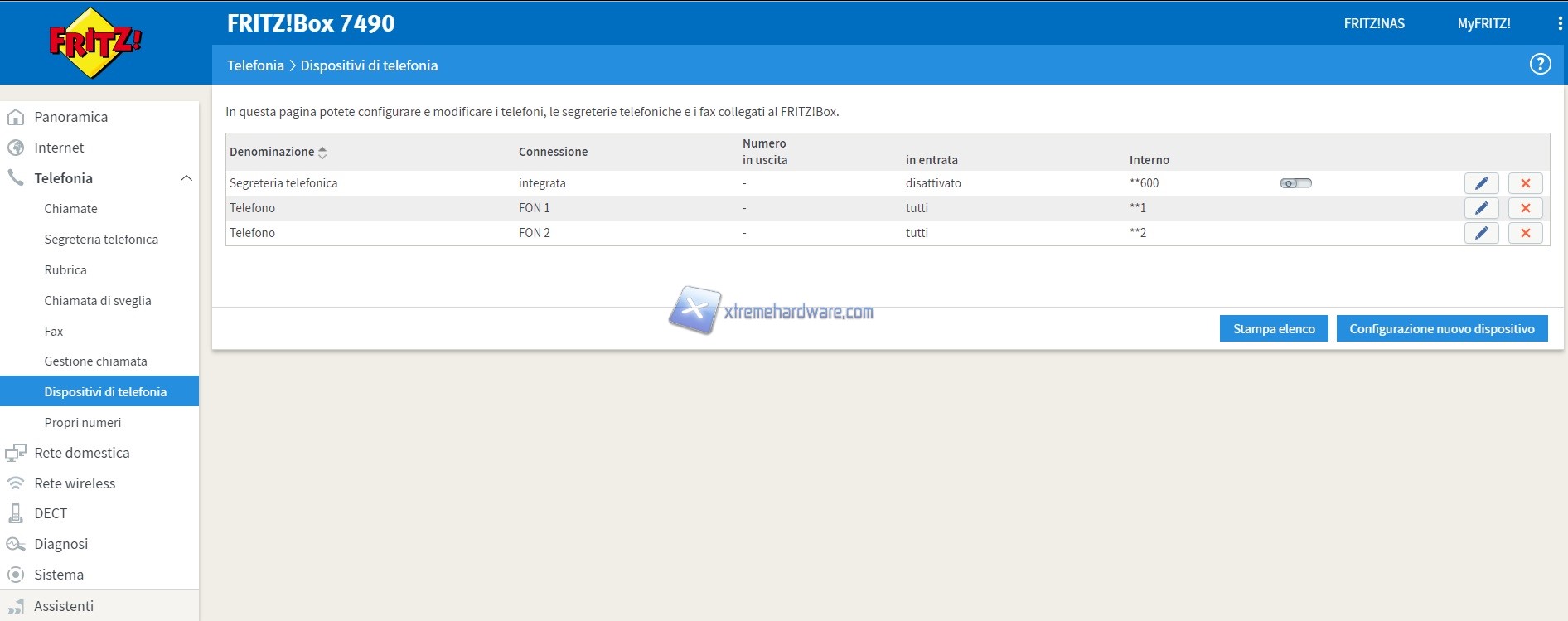Delete the Segreteria telefonica device entry

[x=1525, y=183]
